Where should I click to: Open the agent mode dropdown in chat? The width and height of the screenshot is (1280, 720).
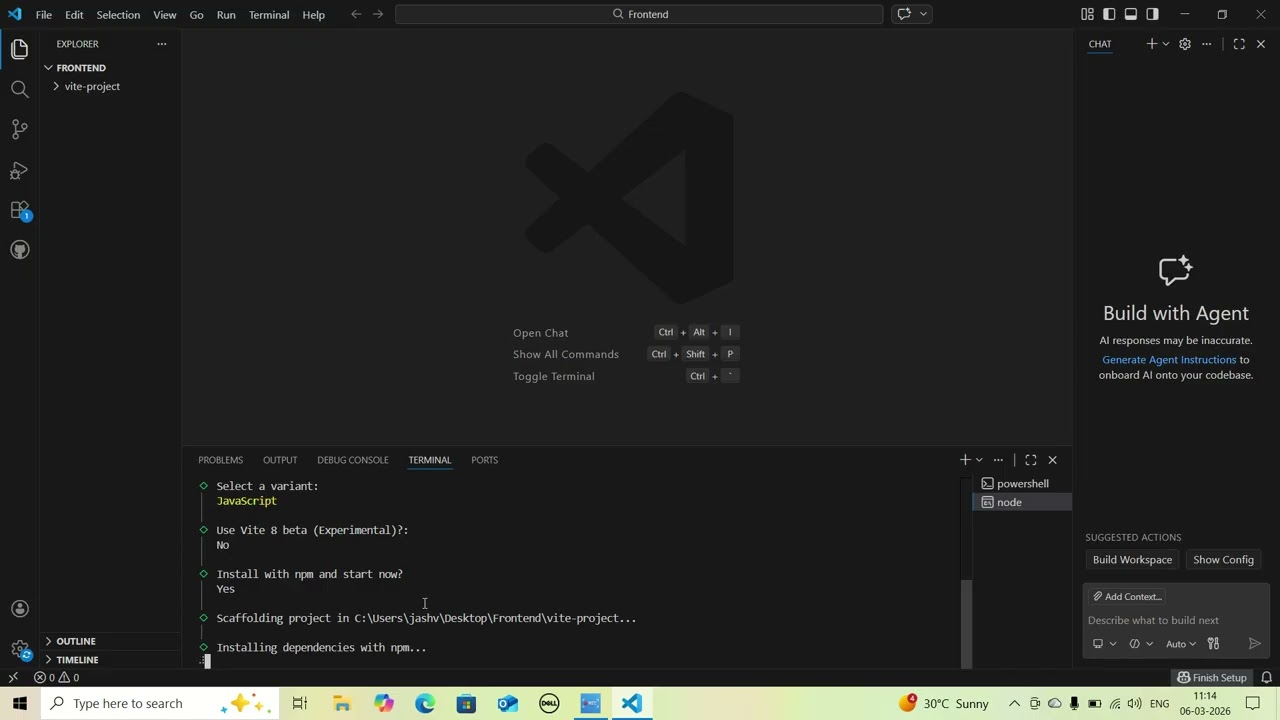coord(1140,644)
